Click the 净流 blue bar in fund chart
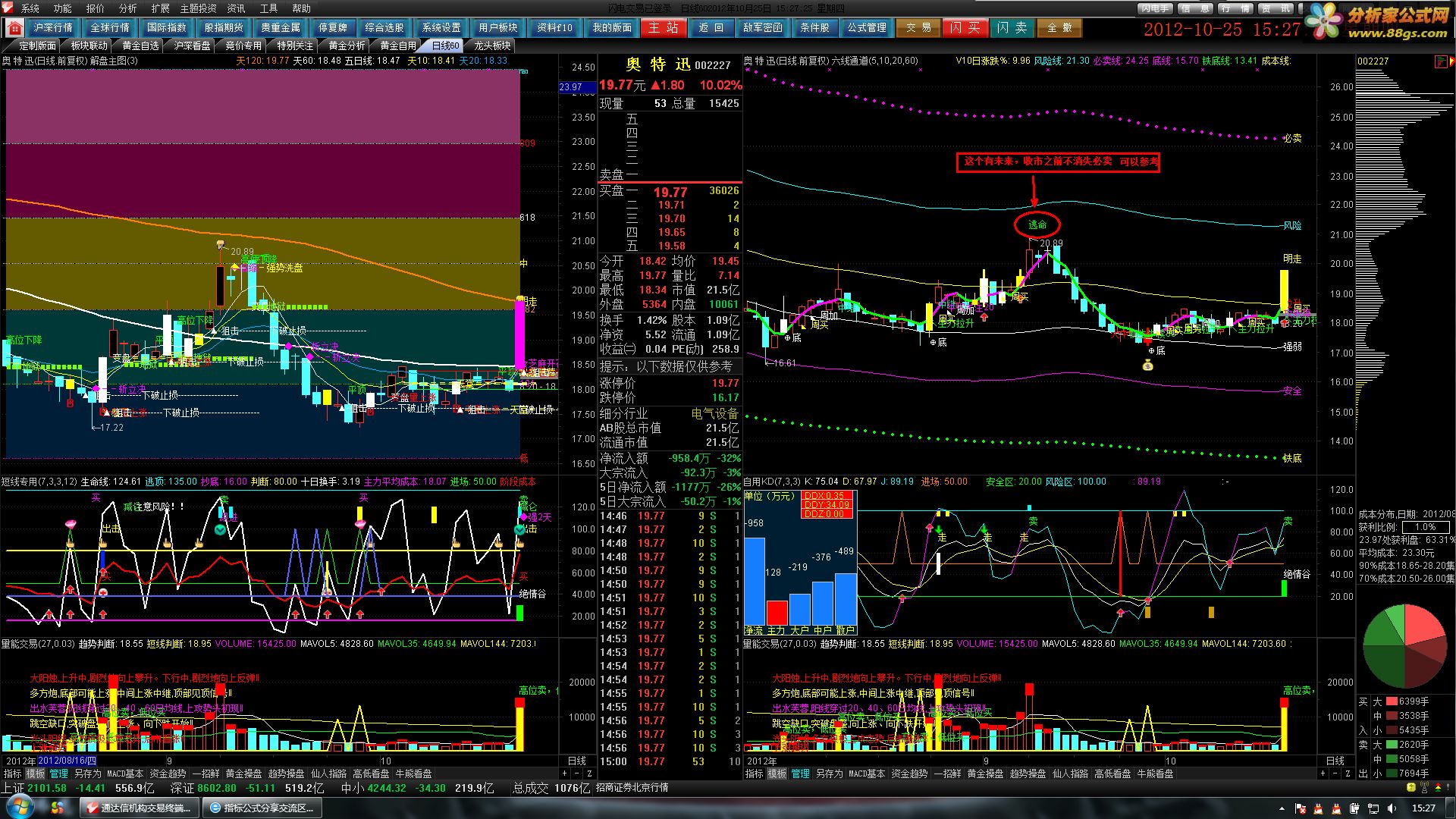The image size is (1456, 819). click(754, 581)
